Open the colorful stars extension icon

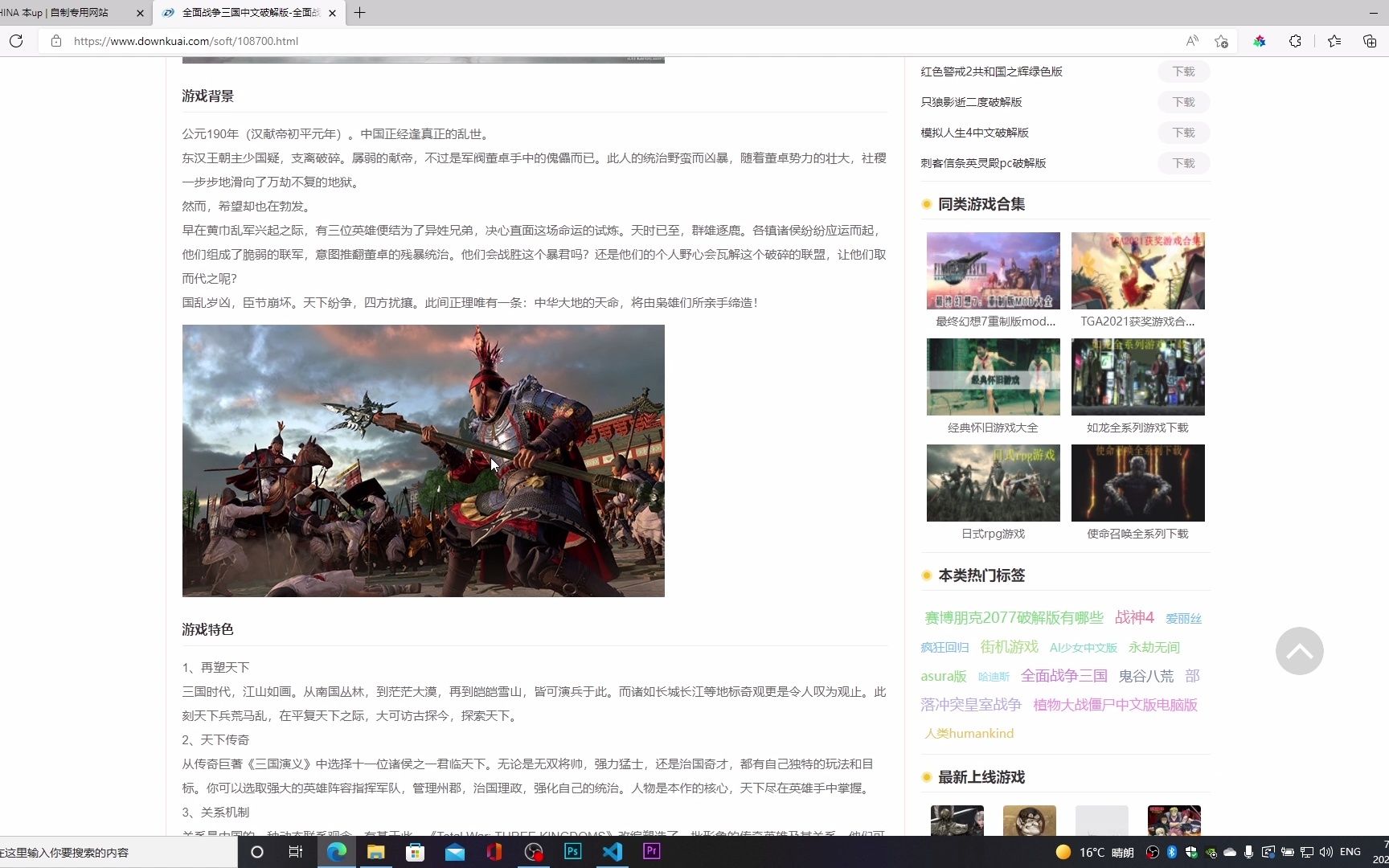pyautogui.click(x=1260, y=41)
